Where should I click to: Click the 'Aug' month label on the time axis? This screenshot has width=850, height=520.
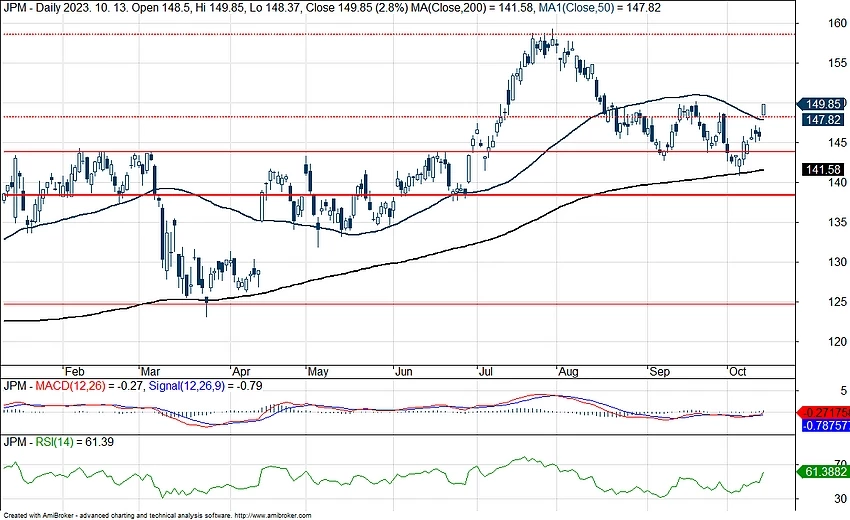coord(568,371)
